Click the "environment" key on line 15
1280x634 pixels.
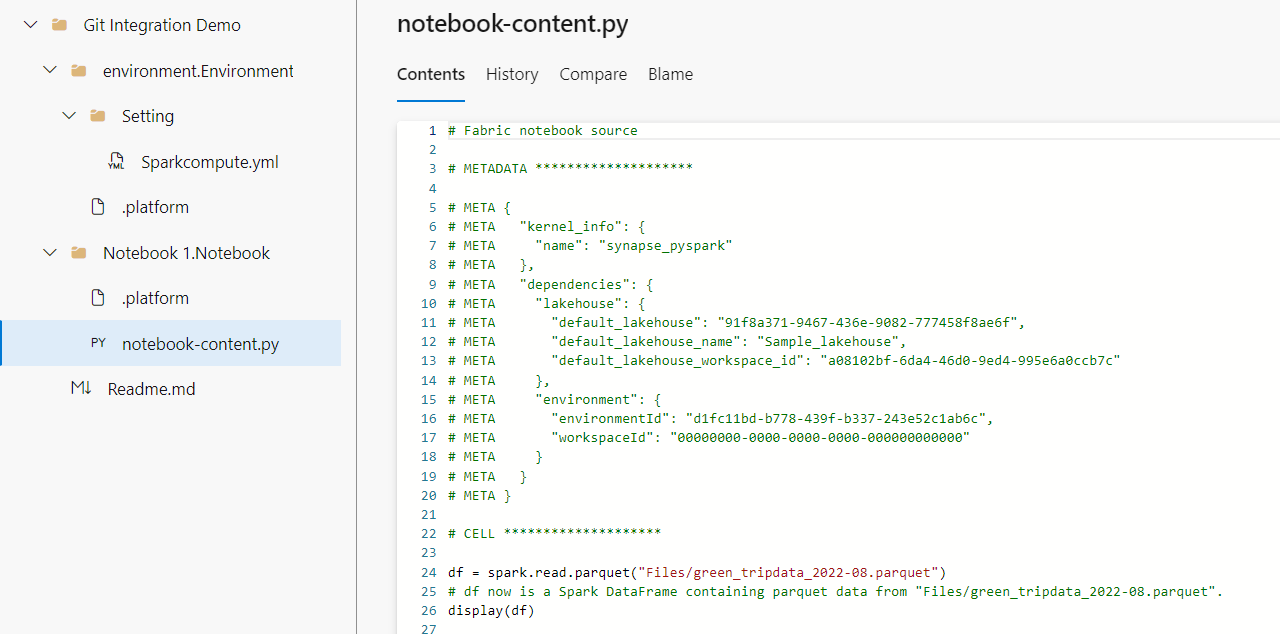click(x=586, y=400)
